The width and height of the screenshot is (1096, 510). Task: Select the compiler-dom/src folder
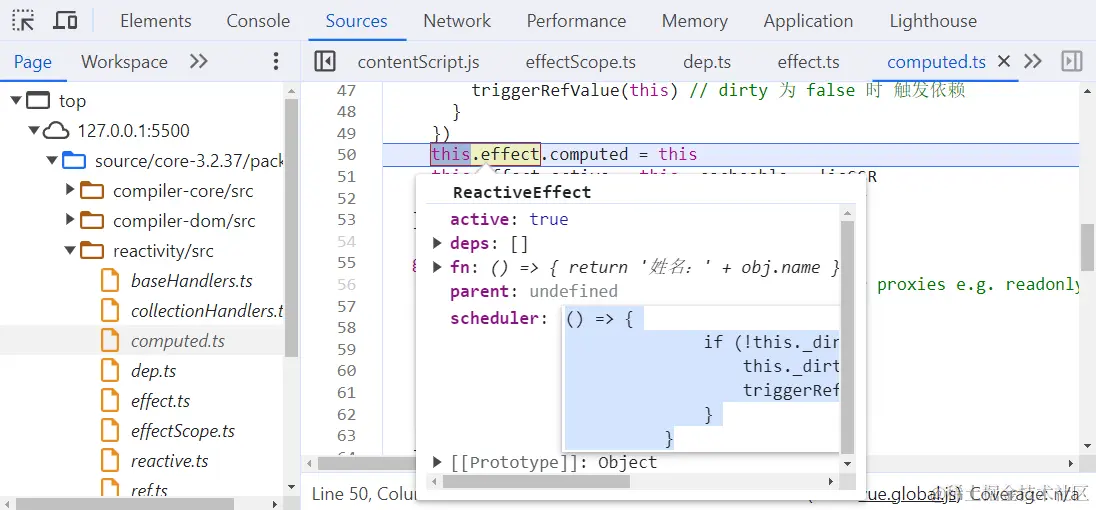(184, 221)
